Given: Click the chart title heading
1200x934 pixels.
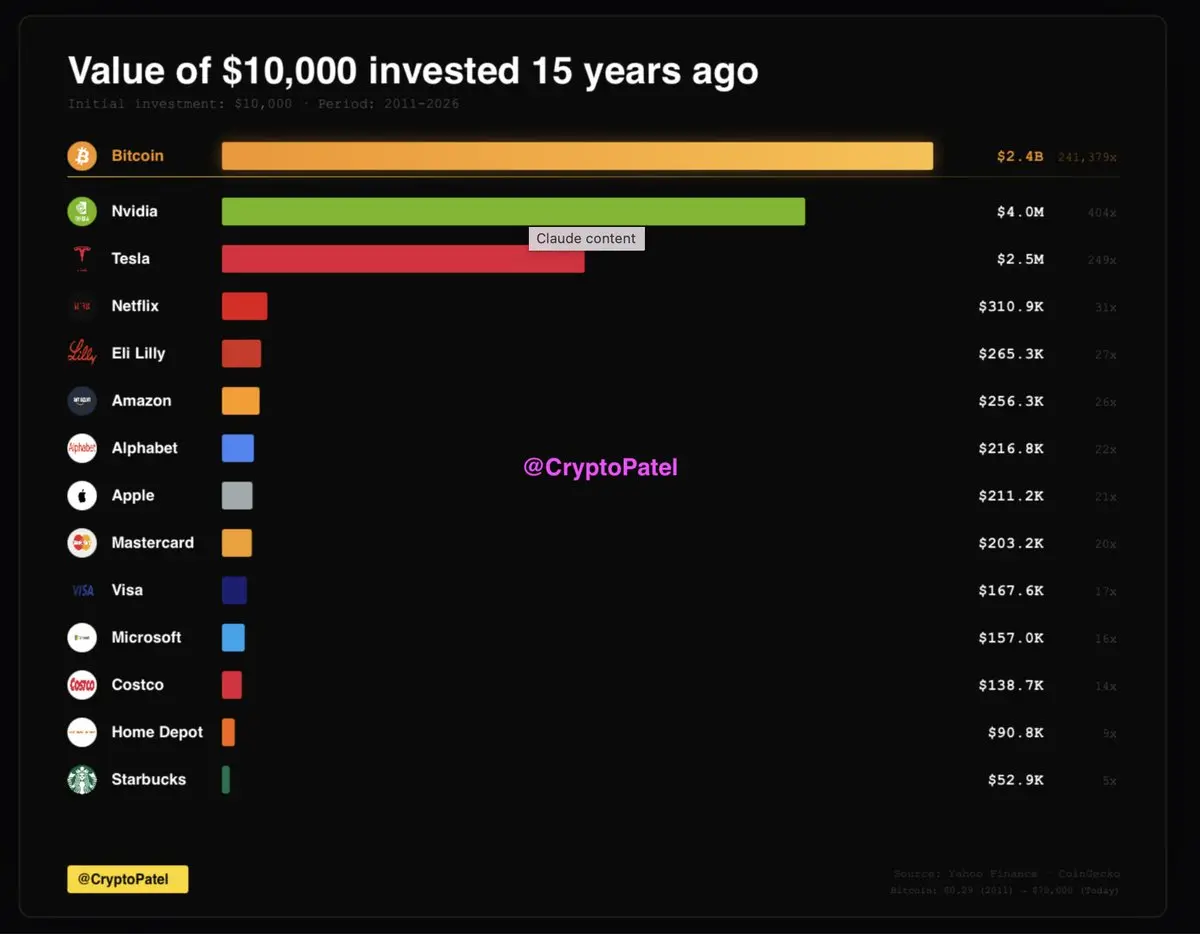Looking at the screenshot, I should (413, 71).
